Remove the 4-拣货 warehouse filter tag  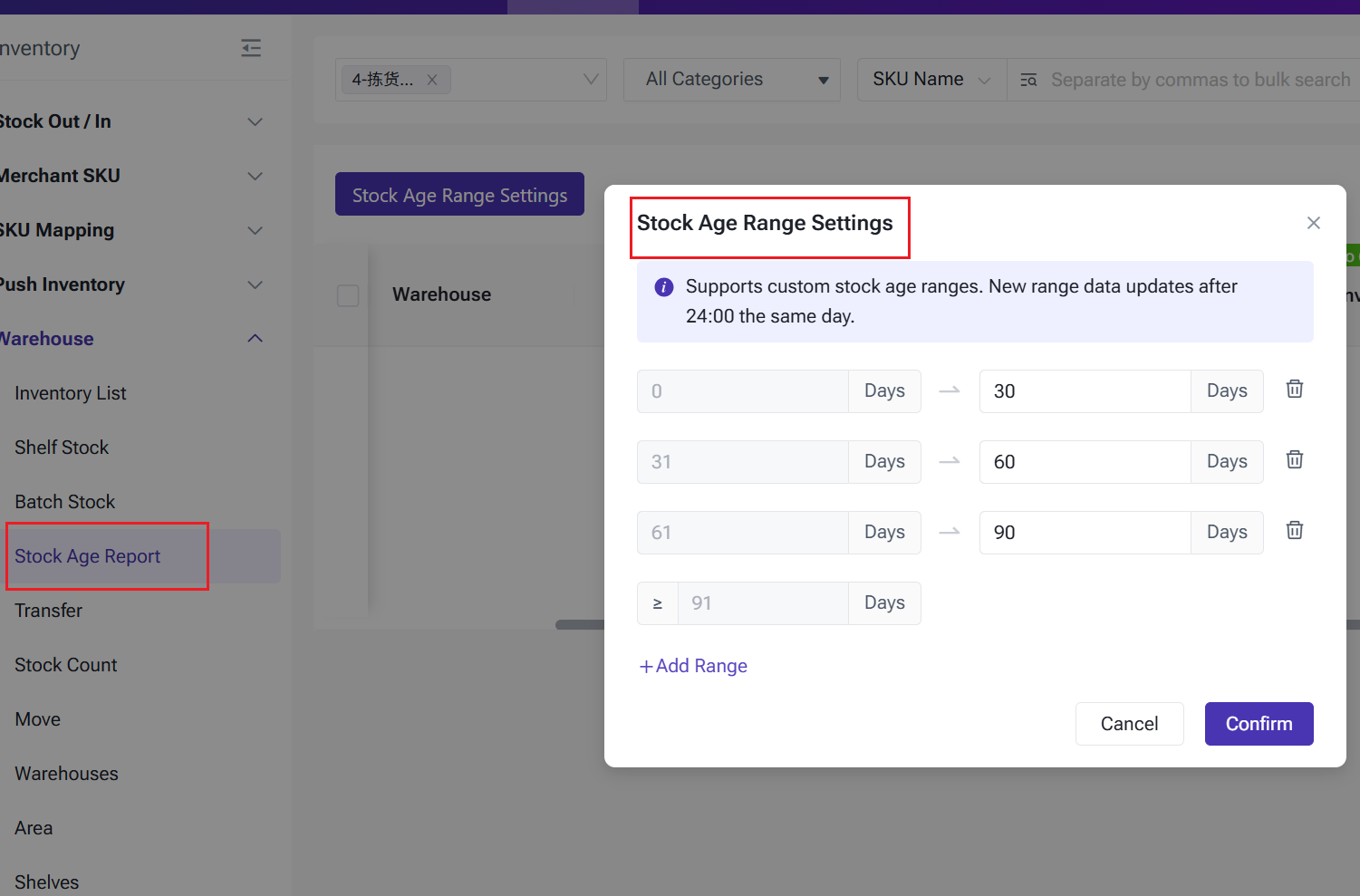point(432,80)
